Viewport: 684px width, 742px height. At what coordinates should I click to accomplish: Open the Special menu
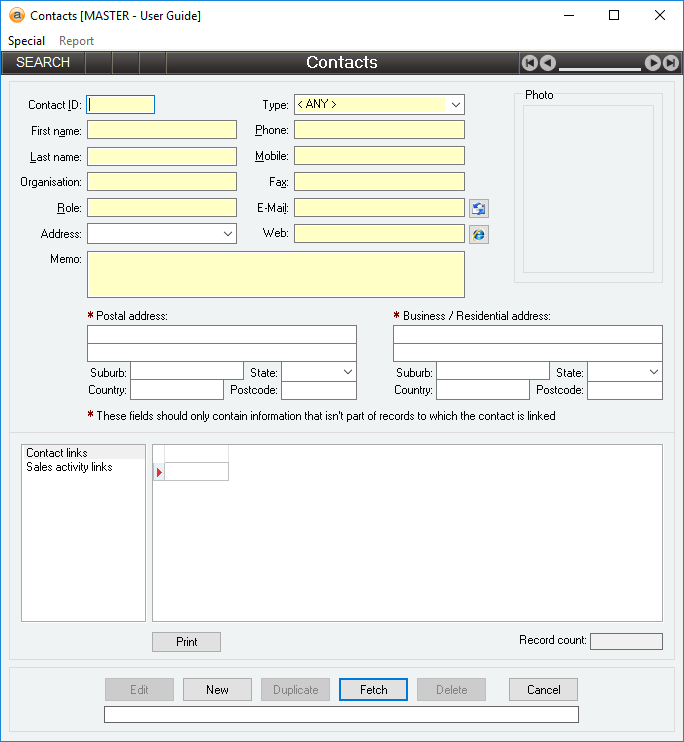[26, 41]
